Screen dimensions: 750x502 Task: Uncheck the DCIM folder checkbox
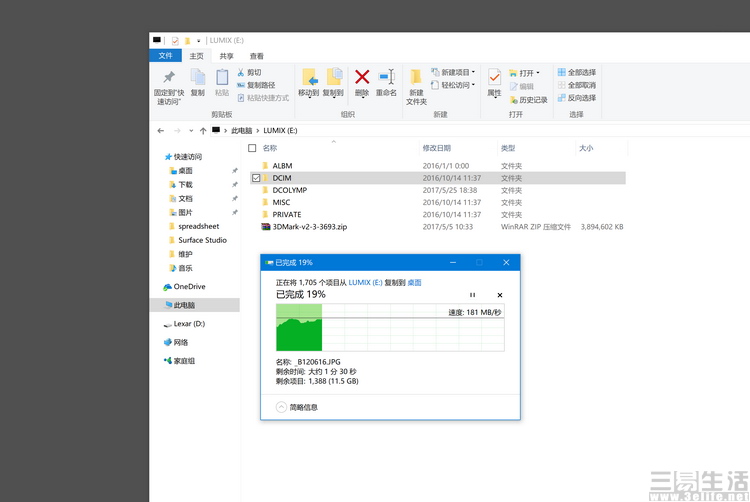point(256,178)
